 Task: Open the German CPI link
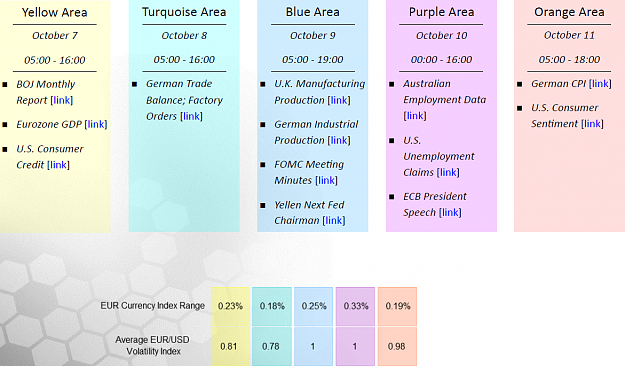pos(600,84)
